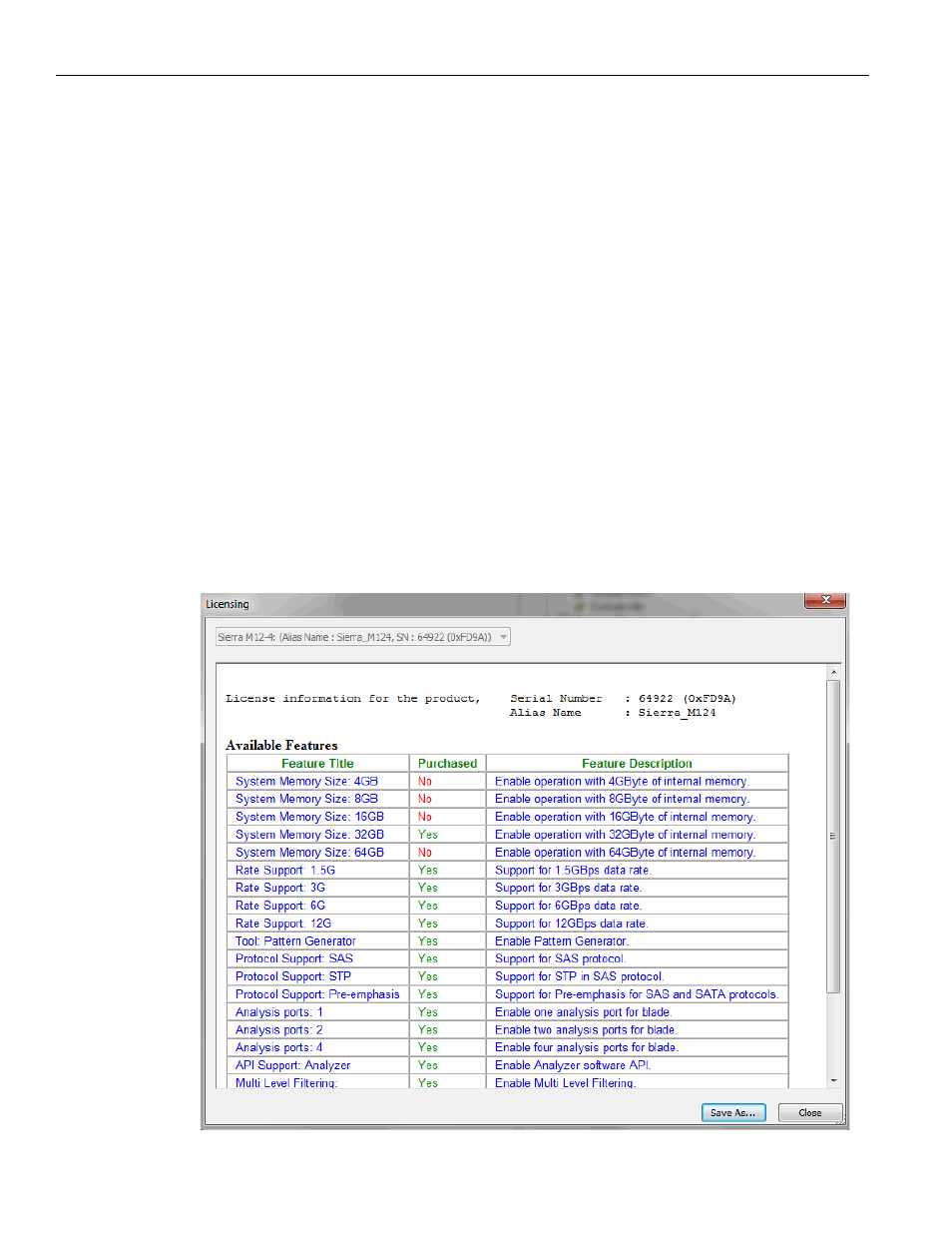Click Multi Level Filtering feature
952x1233 pixels.
[x=286, y=1082]
